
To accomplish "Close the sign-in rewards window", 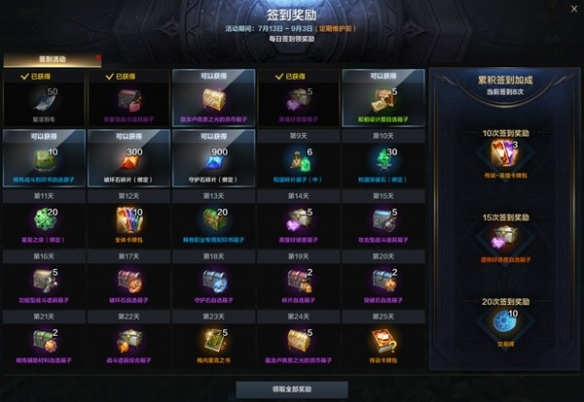I will click(574, 9).
